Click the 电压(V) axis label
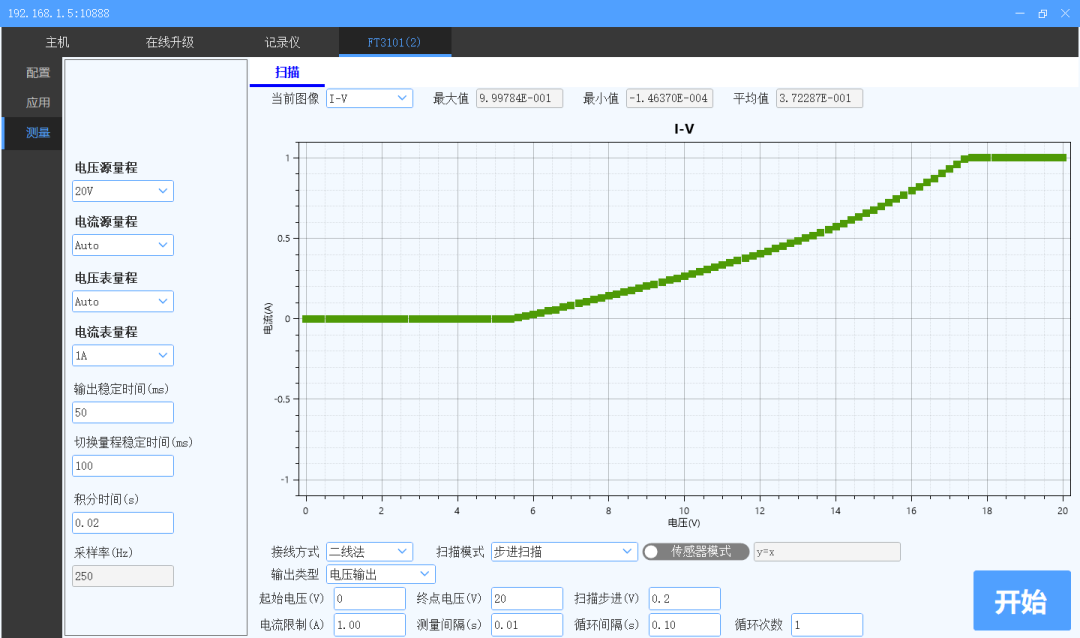Image resolution: width=1080 pixels, height=638 pixels. pos(684,523)
